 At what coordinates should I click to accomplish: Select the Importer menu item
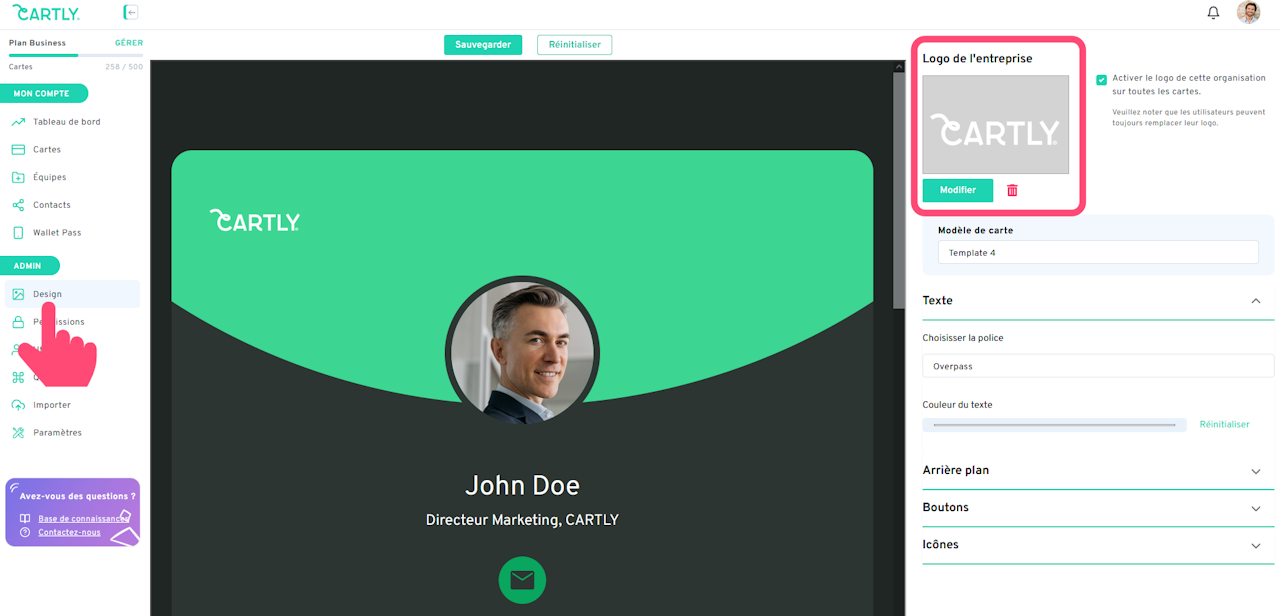coord(52,405)
